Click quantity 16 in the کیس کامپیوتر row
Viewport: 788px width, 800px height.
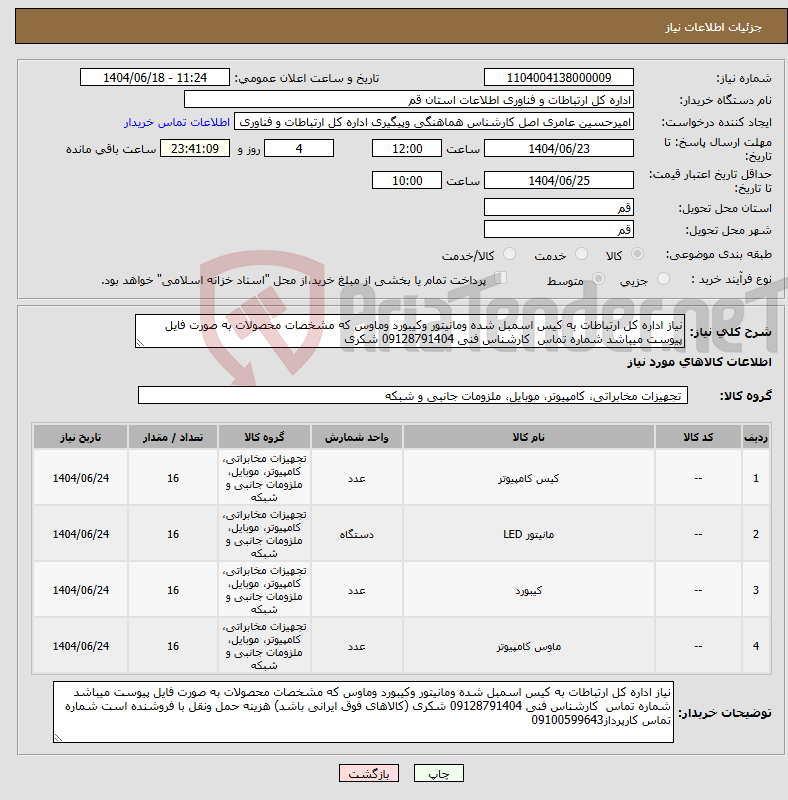point(173,478)
